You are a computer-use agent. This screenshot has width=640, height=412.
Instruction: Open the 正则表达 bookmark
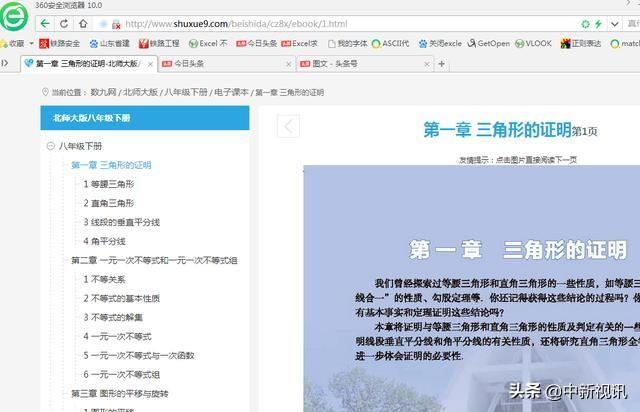click(581, 43)
